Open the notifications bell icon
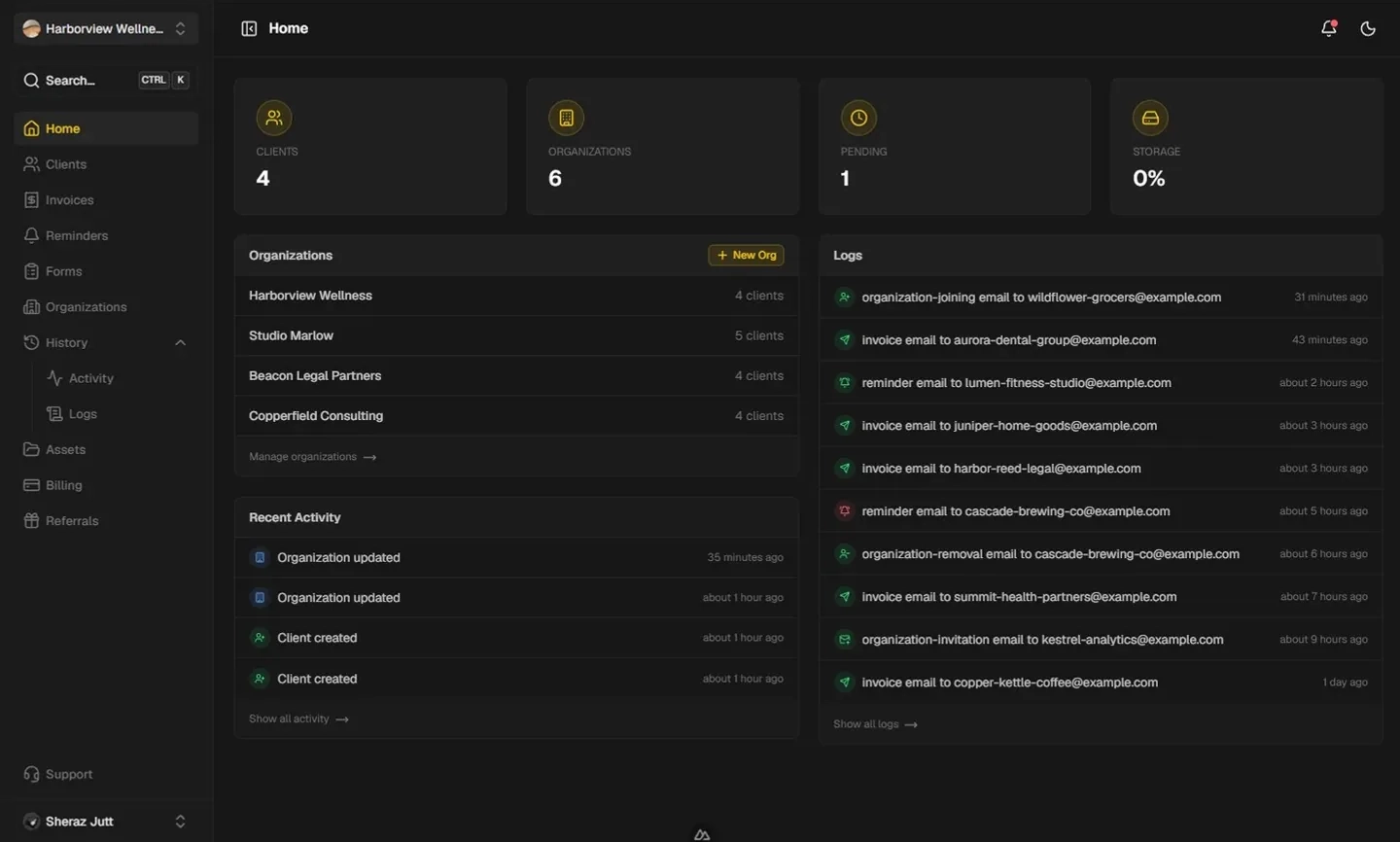Image resolution: width=1400 pixels, height=842 pixels. point(1329,28)
